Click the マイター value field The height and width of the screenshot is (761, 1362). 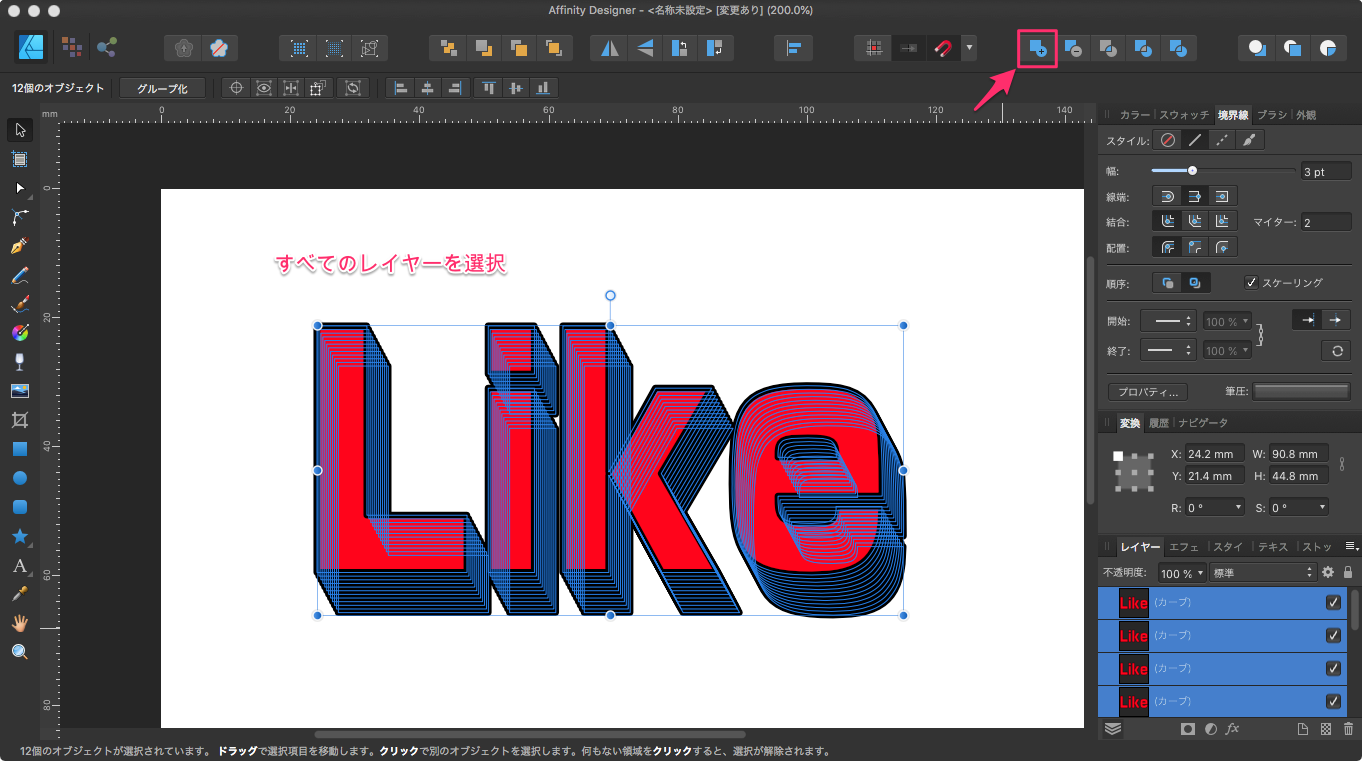coord(1326,222)
